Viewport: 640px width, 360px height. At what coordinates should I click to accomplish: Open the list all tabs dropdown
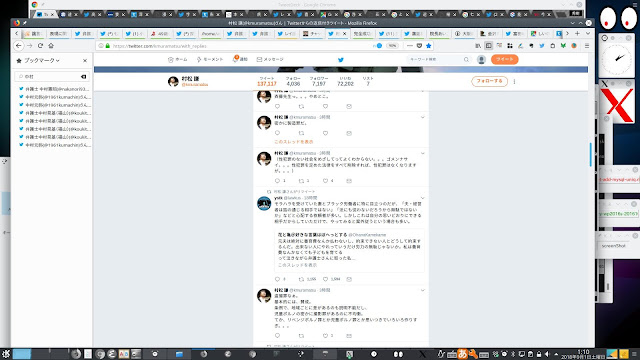coord(588,33)
